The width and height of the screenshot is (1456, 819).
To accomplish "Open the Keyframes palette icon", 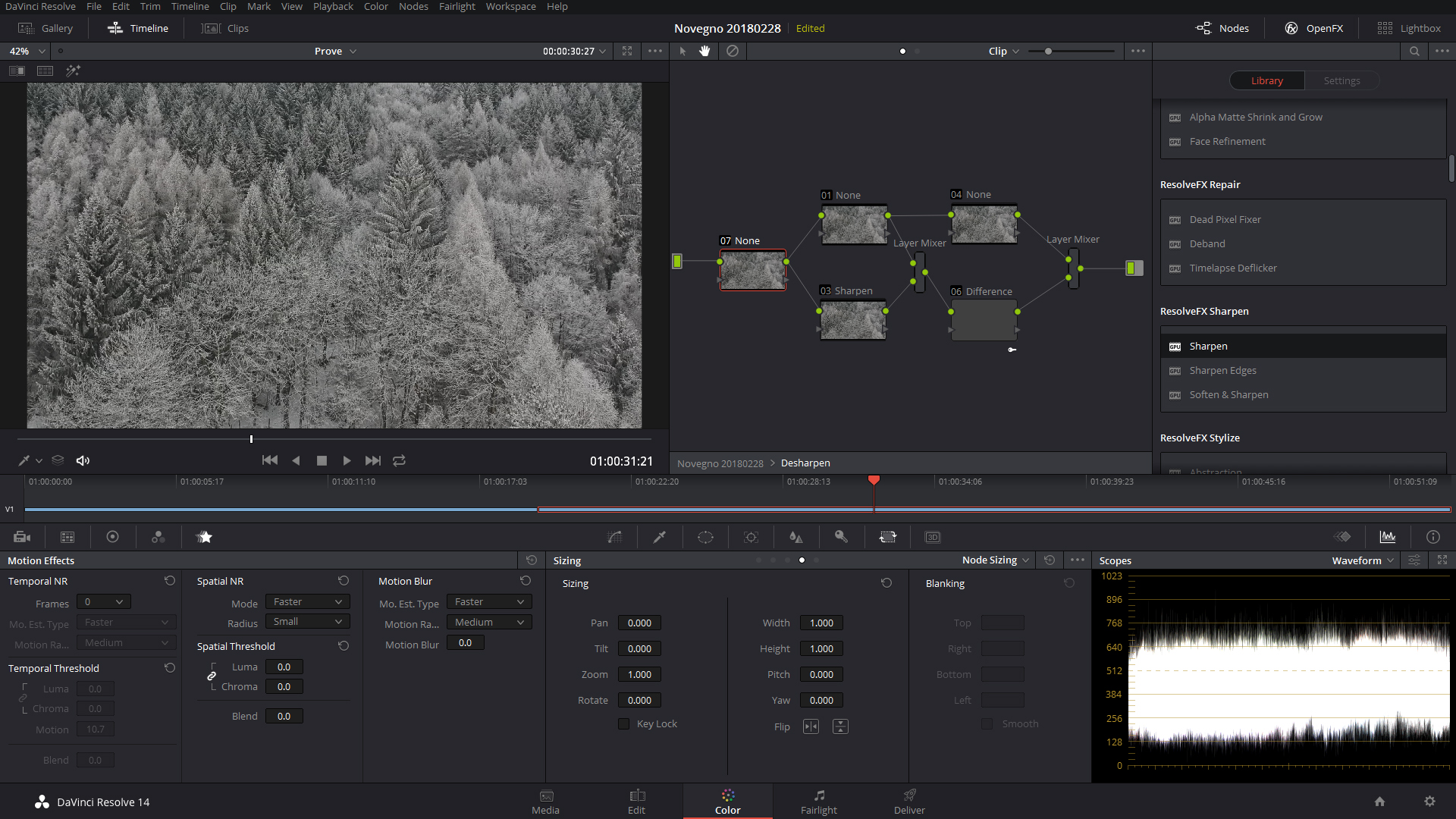I will click(1342, 537).
